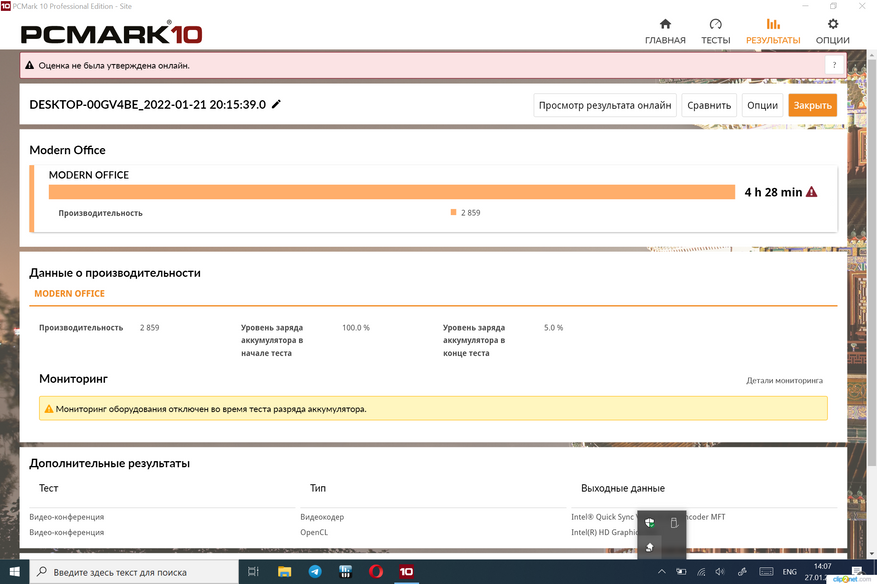Screen dimensions: 877x584
Task: Click the orange Modern Office battery life bar
Action: [392, 192]
